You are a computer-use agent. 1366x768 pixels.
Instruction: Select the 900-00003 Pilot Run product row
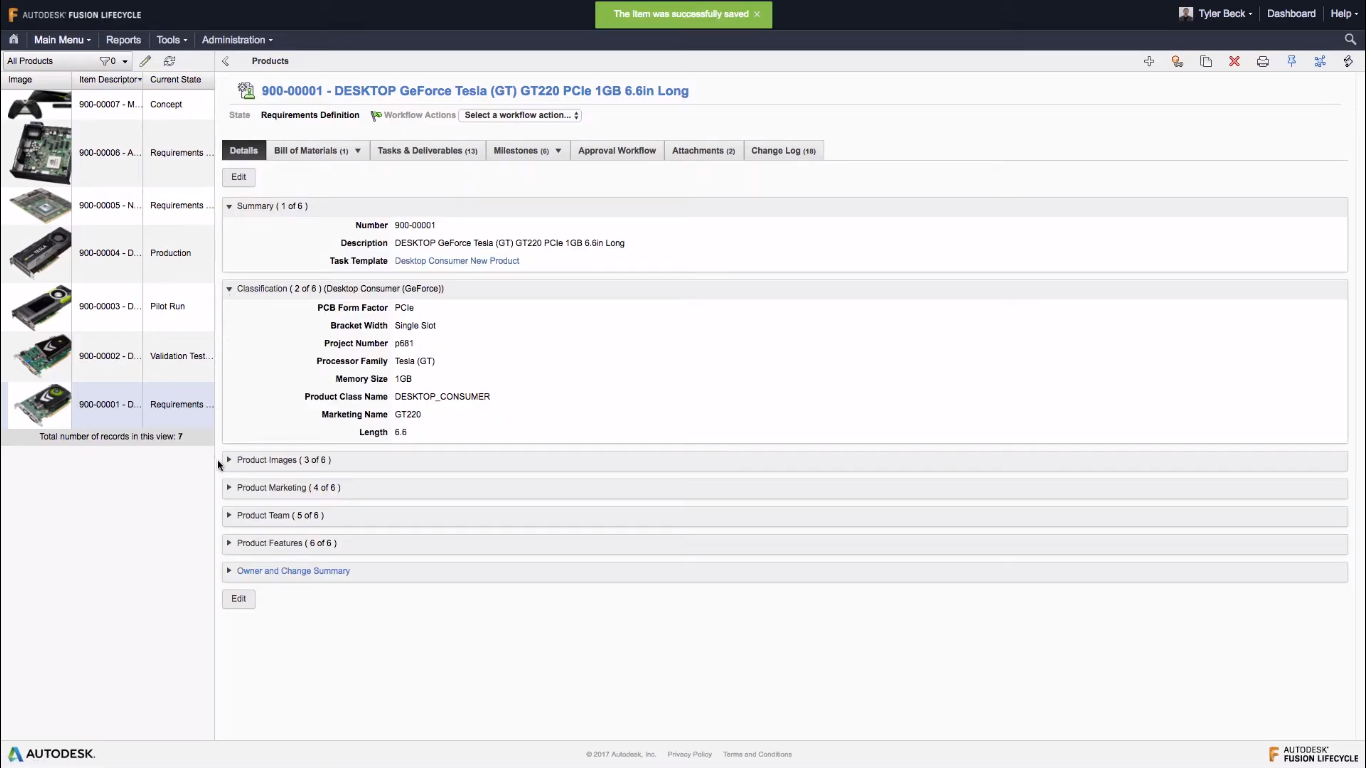pyautogui.click(x=107, y=306)
